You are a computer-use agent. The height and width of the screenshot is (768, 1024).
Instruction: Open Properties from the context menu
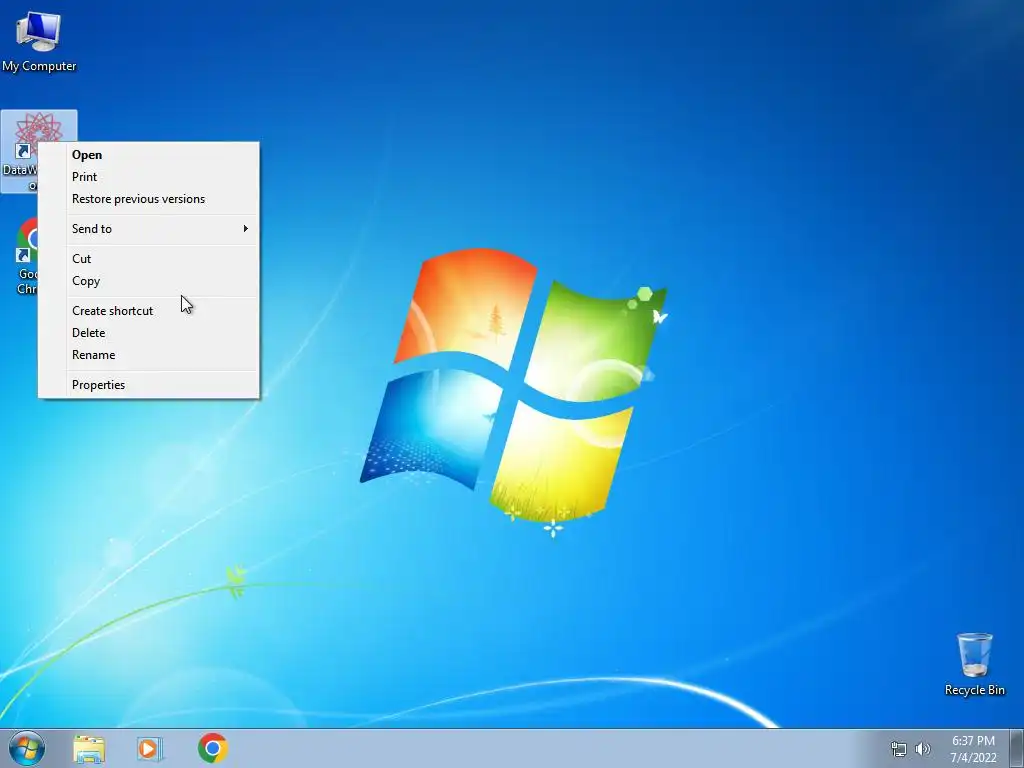149,385
